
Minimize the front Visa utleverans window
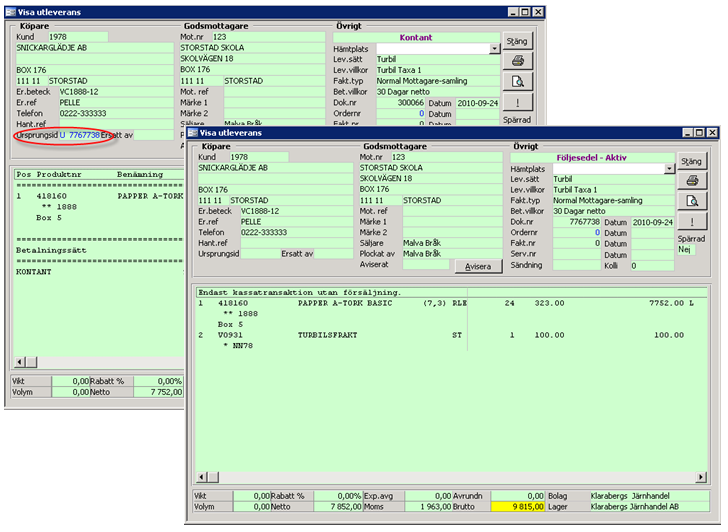point(687,133)
